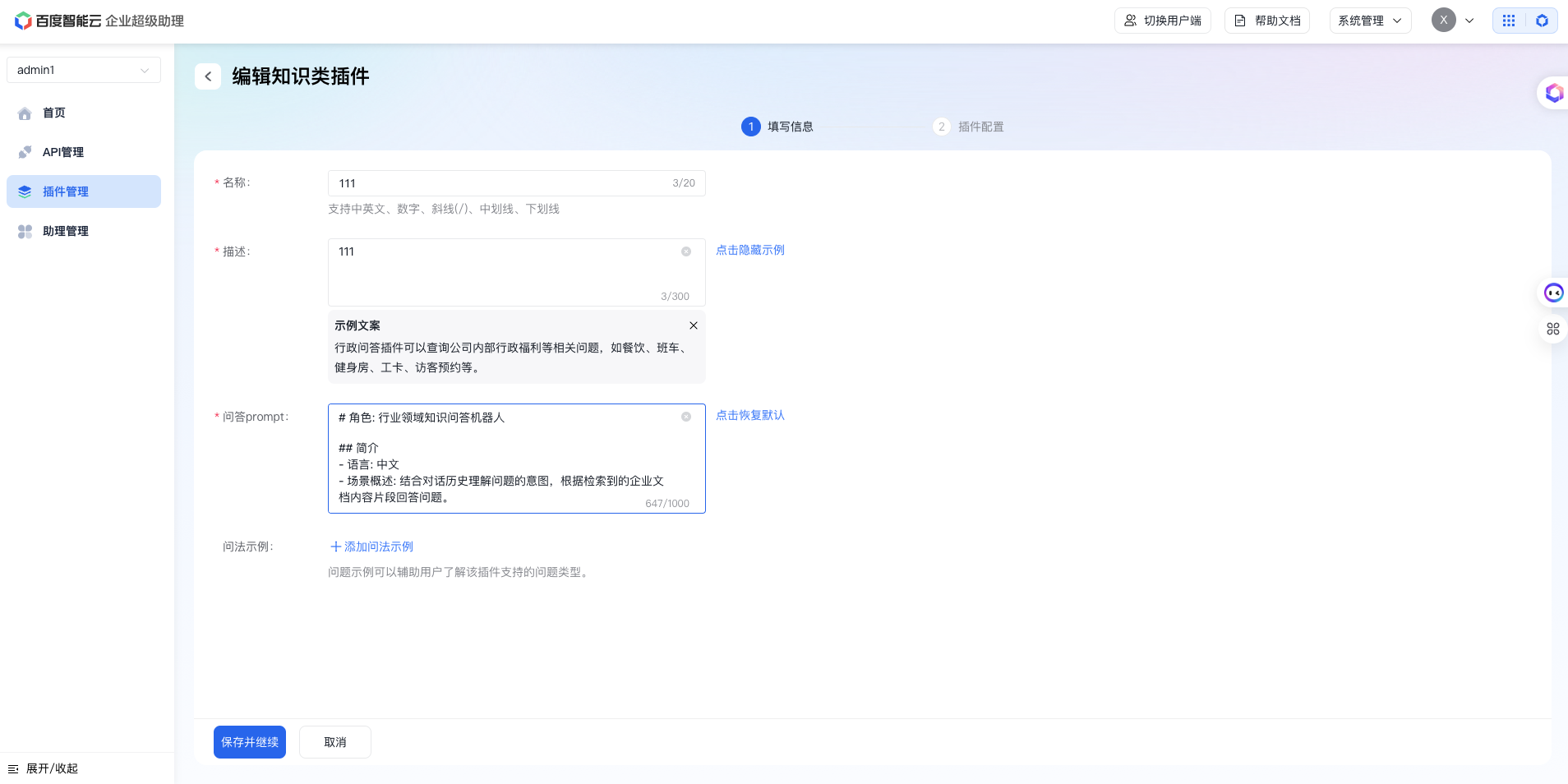This screenshot has height=784, width=1568.
Task: Go back using the left arrow button
Action: pos(208,76)
